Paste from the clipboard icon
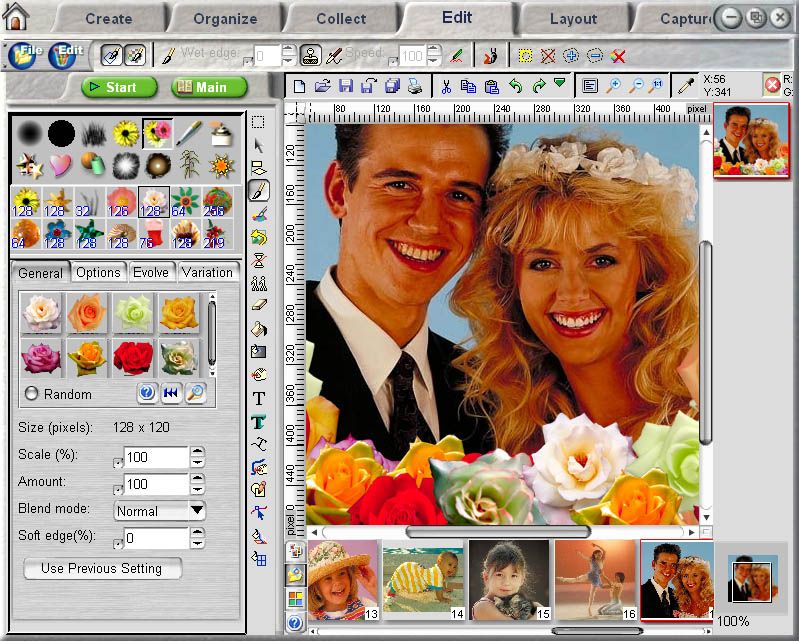The height and width of the screenshot is (641, 799). point(492,86)
